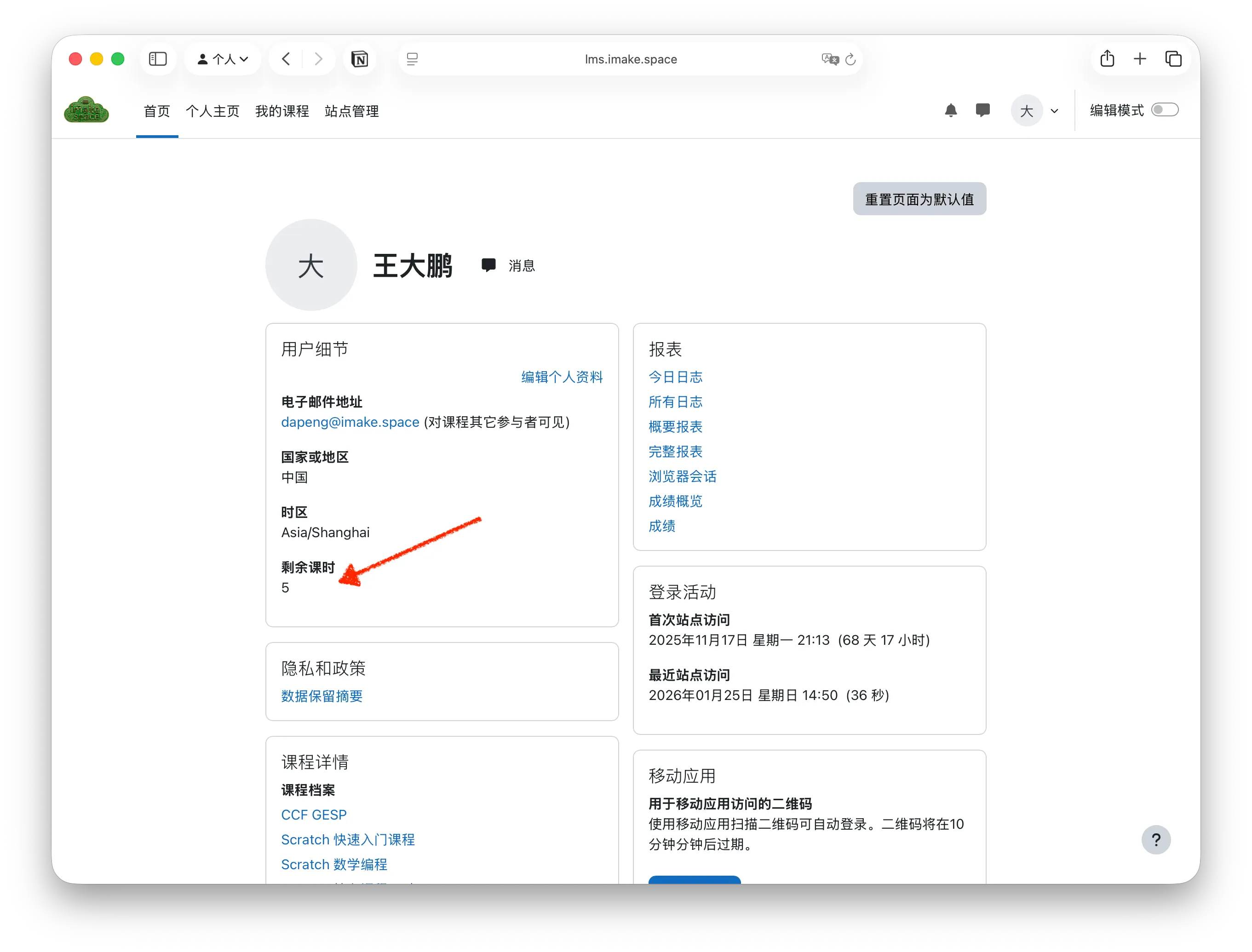This screenshot has height=952, width=1252.
Task: Click the imake space site logo
Action: pos(86,110)
